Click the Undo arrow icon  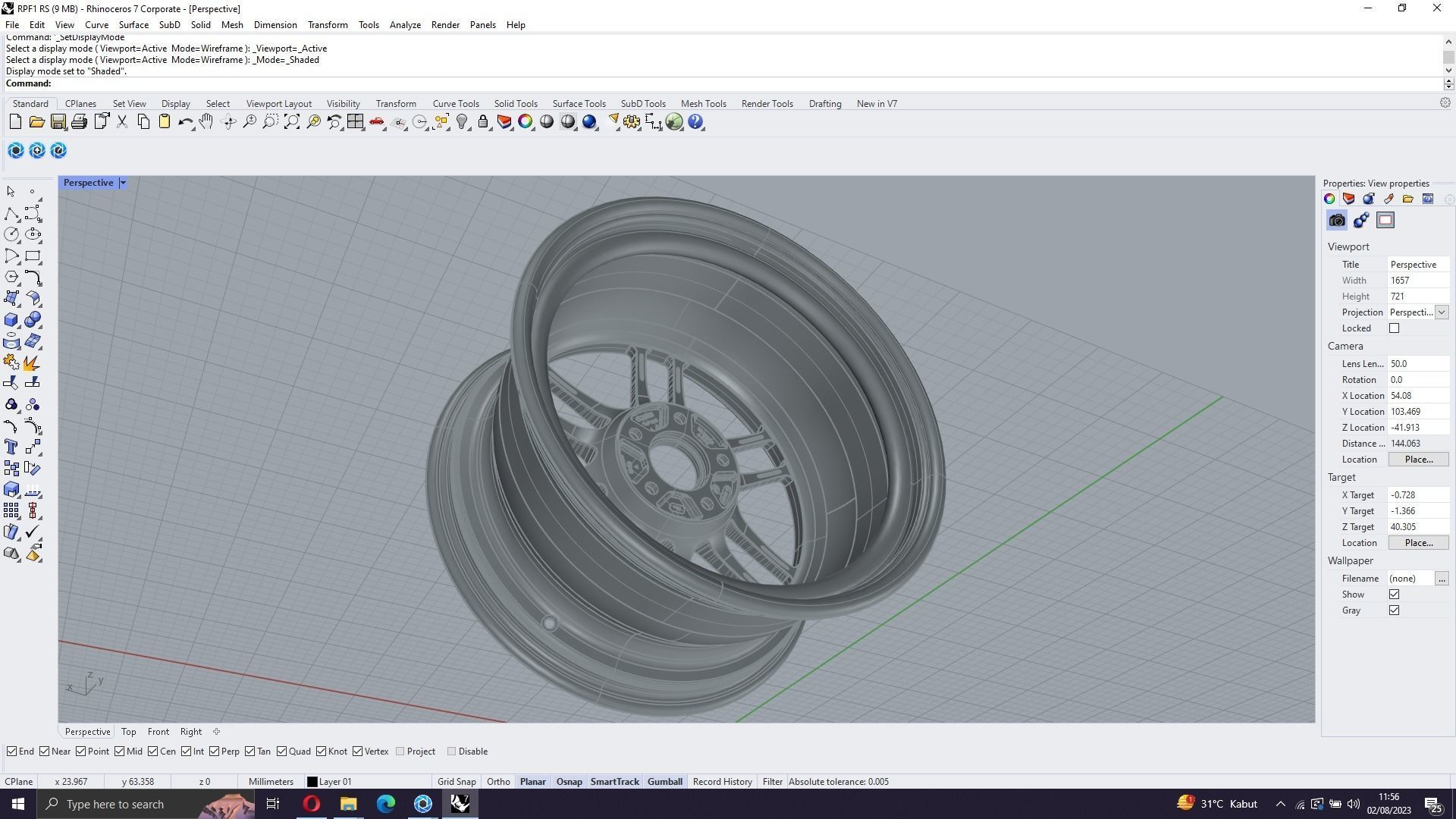point(184,122)
